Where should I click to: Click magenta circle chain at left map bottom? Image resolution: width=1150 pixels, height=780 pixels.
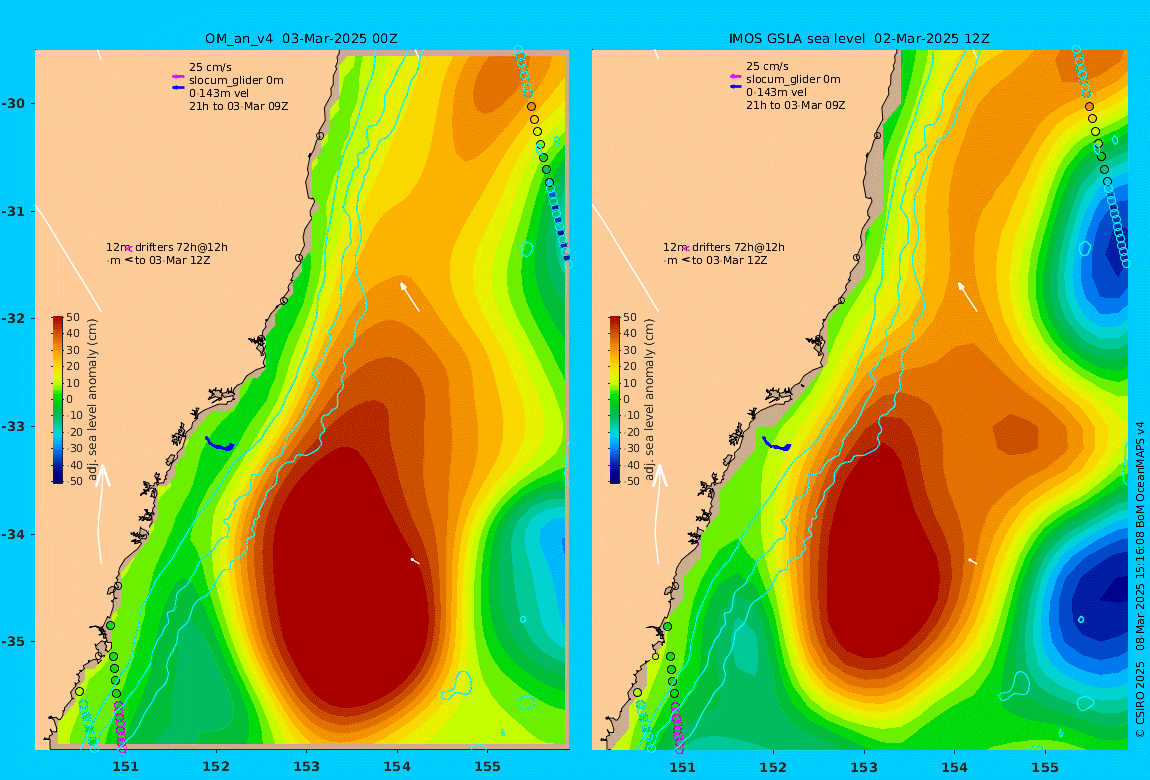tap(120, 726)
